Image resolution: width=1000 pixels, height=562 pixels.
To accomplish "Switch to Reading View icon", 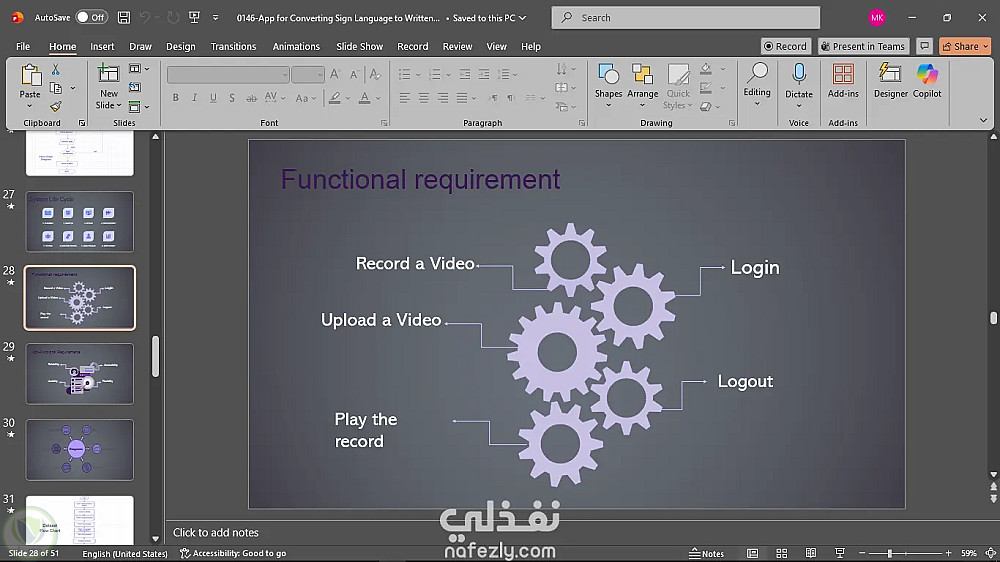I will pos(811,553).
